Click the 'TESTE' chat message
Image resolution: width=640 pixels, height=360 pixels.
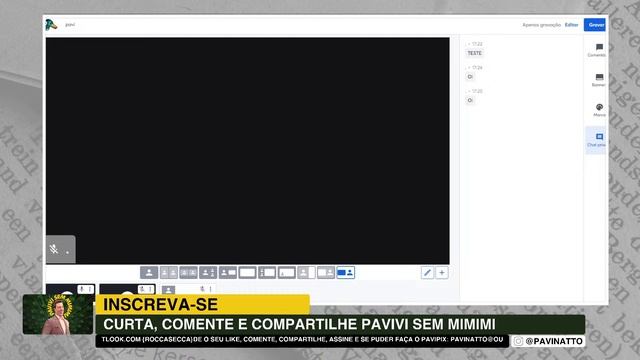474,53
